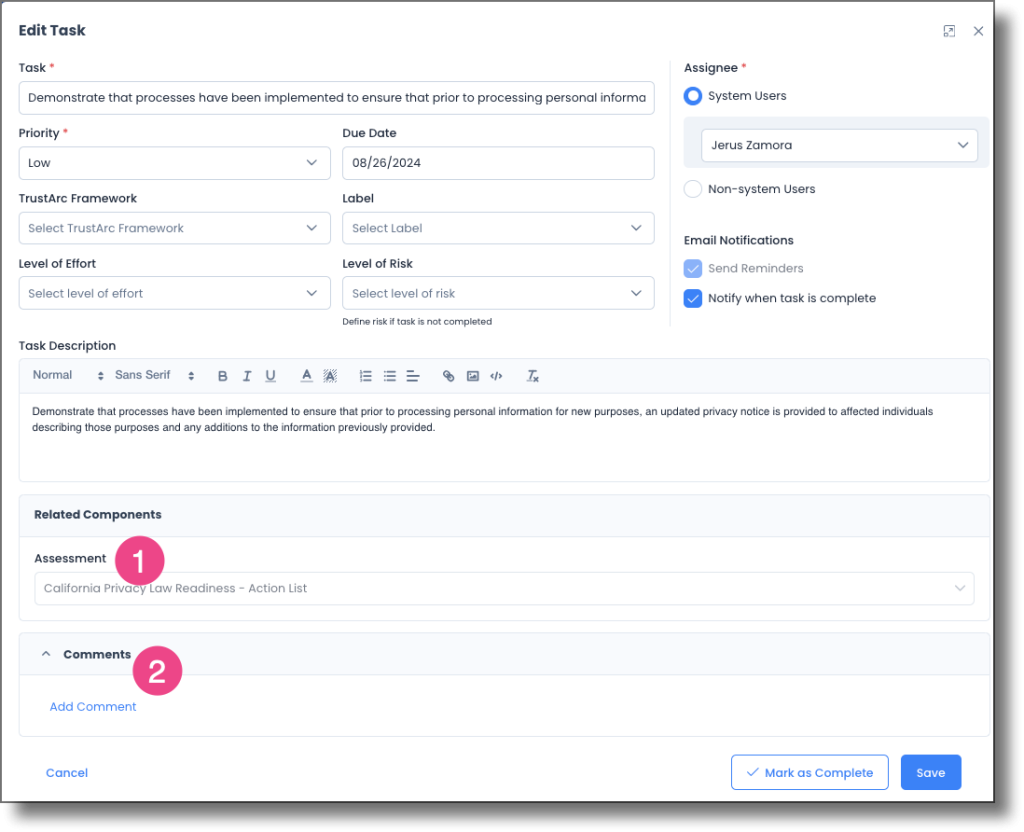Viewport: 1024px width, 832px height.
Task: Insert a bullet list in the description
Action: pyautogui.click(x=389, y=375)
